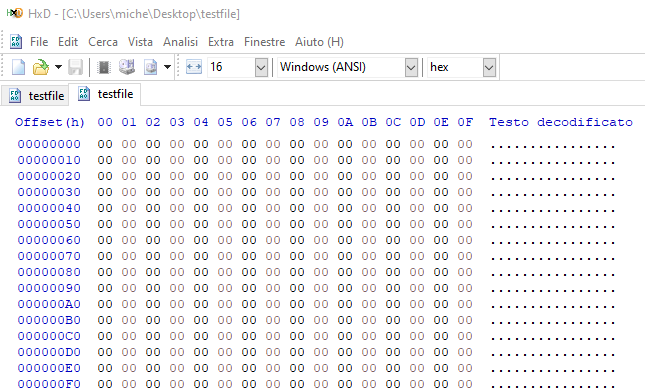Click column header 0F
The height and width of the screenshot is (392, 645).
pos(465,122)
